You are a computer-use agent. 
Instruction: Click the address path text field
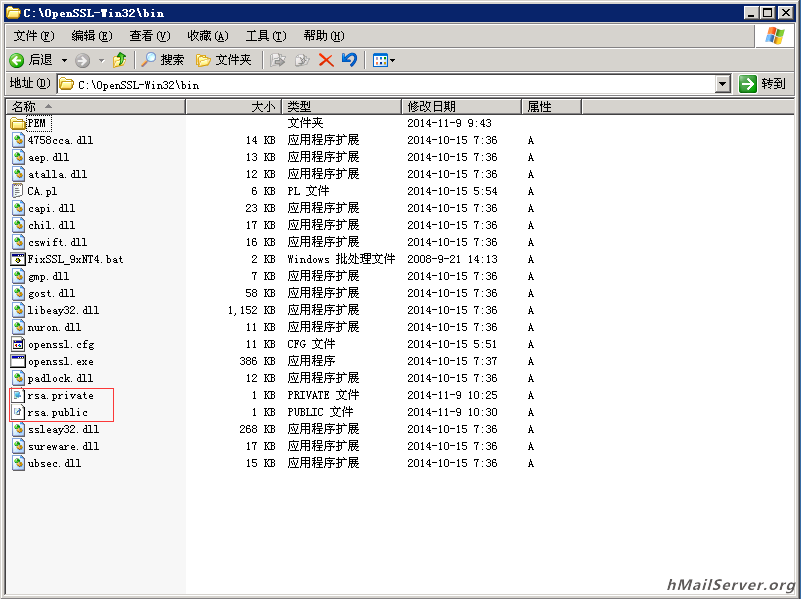pos(390,85)
